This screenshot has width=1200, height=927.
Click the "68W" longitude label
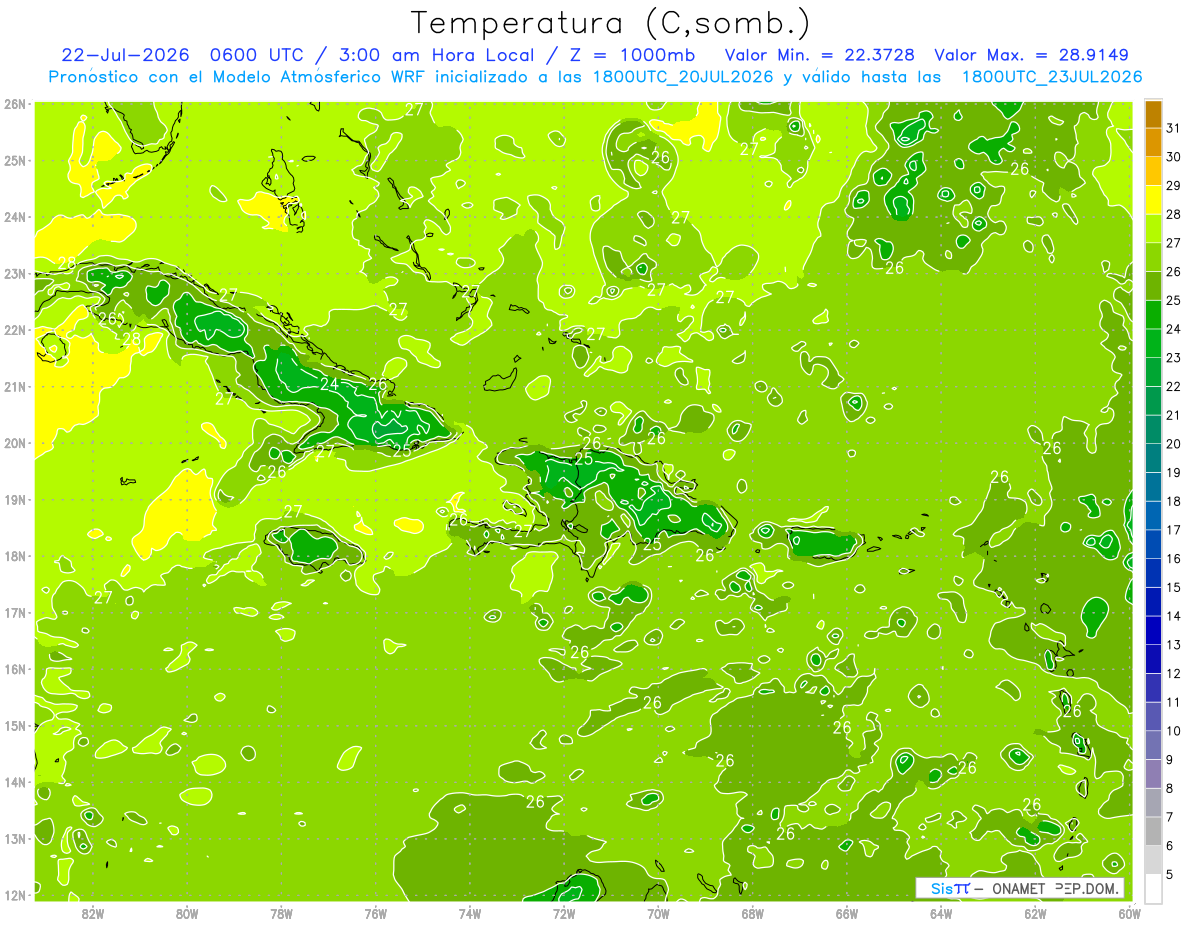(x=753, y=913)
